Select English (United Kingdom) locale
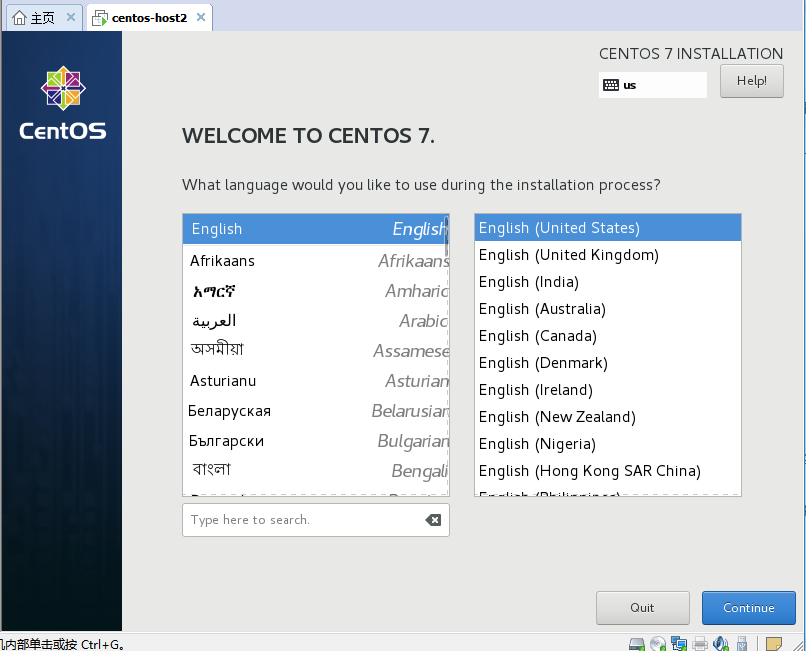Image resolution: width=806 pixels, height=651 pixels. 608,255
